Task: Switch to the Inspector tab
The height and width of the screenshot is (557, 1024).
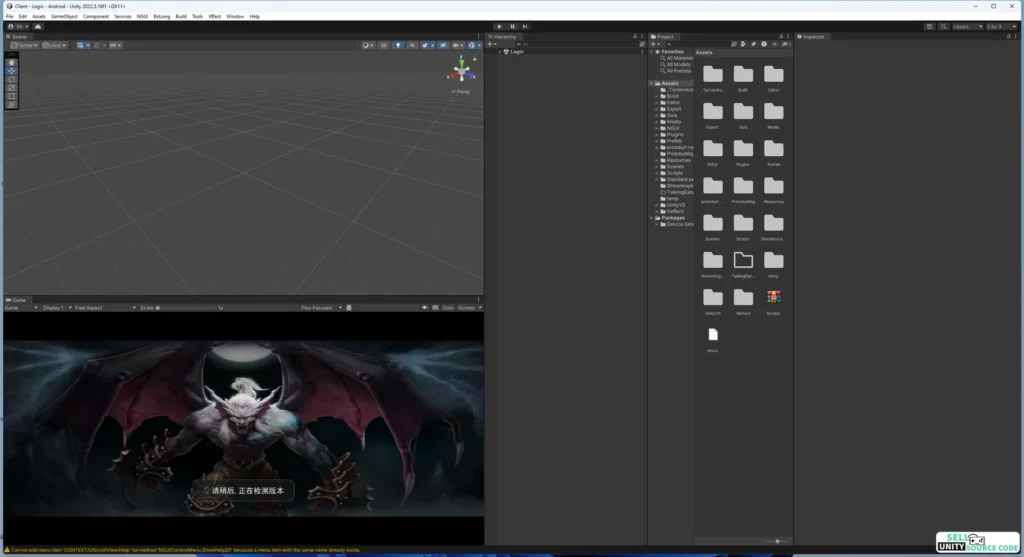Action: click(813, 37)
